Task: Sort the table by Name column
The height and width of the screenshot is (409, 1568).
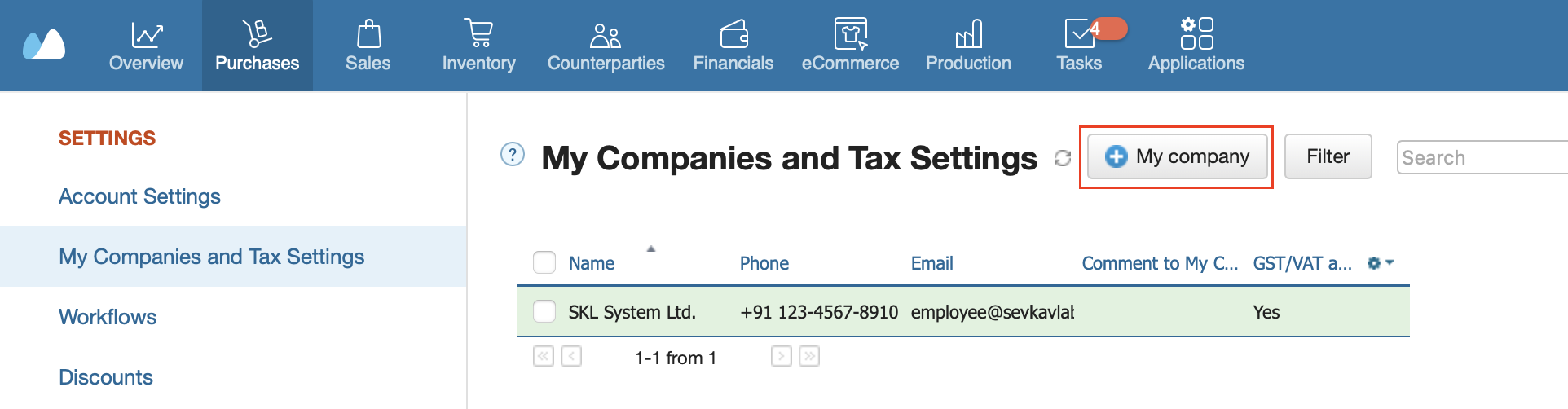Action: click(x=592, y=263)
